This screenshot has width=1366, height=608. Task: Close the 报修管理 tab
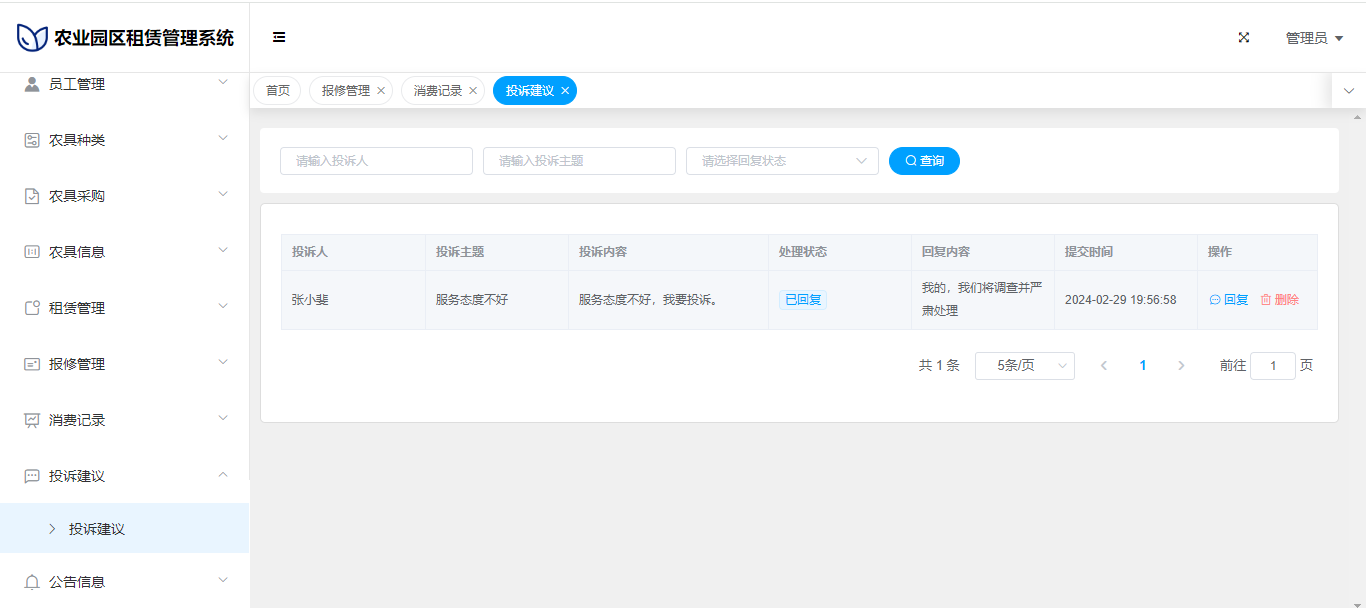point(381,91)
